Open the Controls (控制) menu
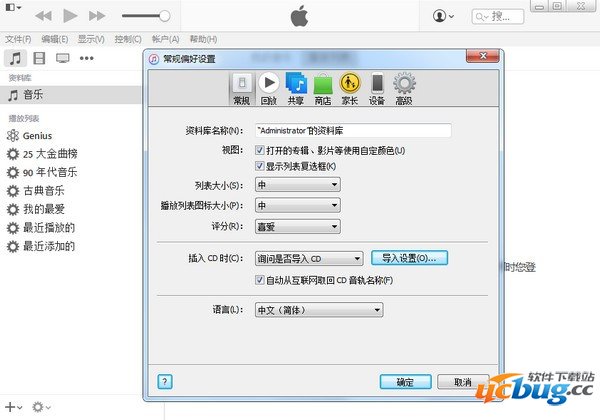The height and width of the screenshot is (420, 600). point(128,39)
